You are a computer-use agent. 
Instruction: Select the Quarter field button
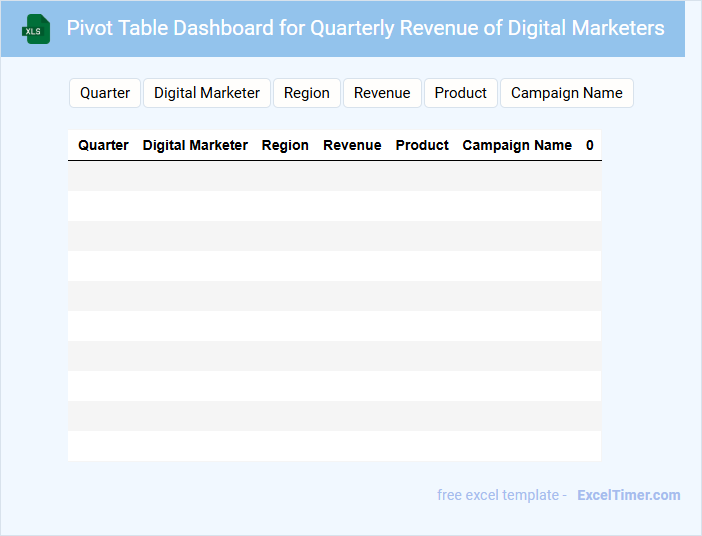pyautogui.click(x=105, y=93)
